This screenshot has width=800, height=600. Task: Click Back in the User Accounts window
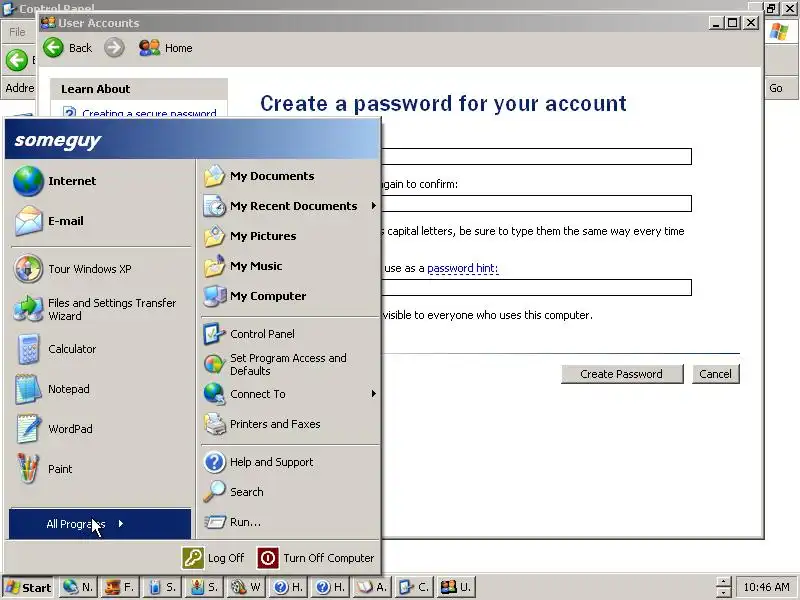coord(68,48)
